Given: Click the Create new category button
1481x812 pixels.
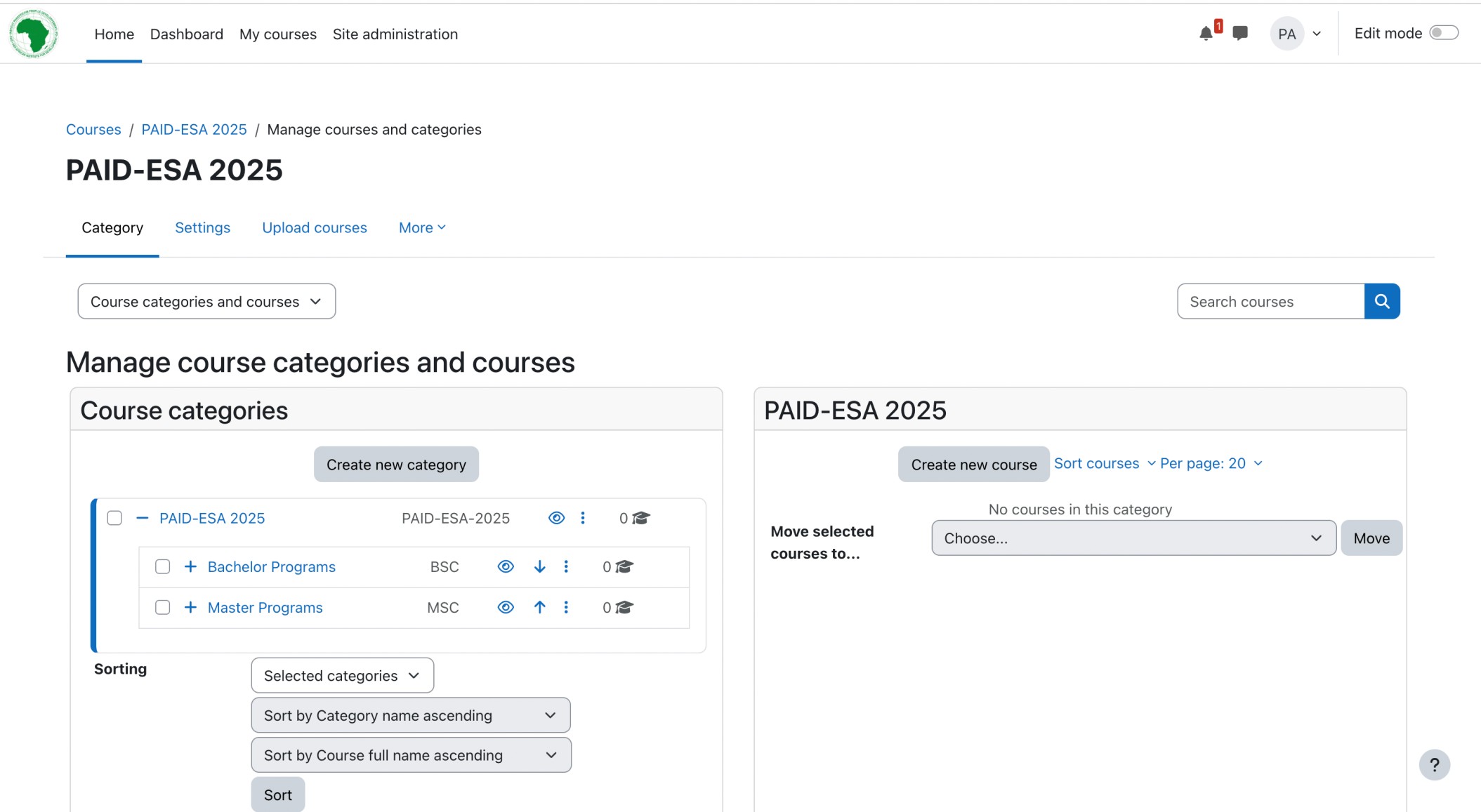Looking at the screenshot, I should pos(395,464).
